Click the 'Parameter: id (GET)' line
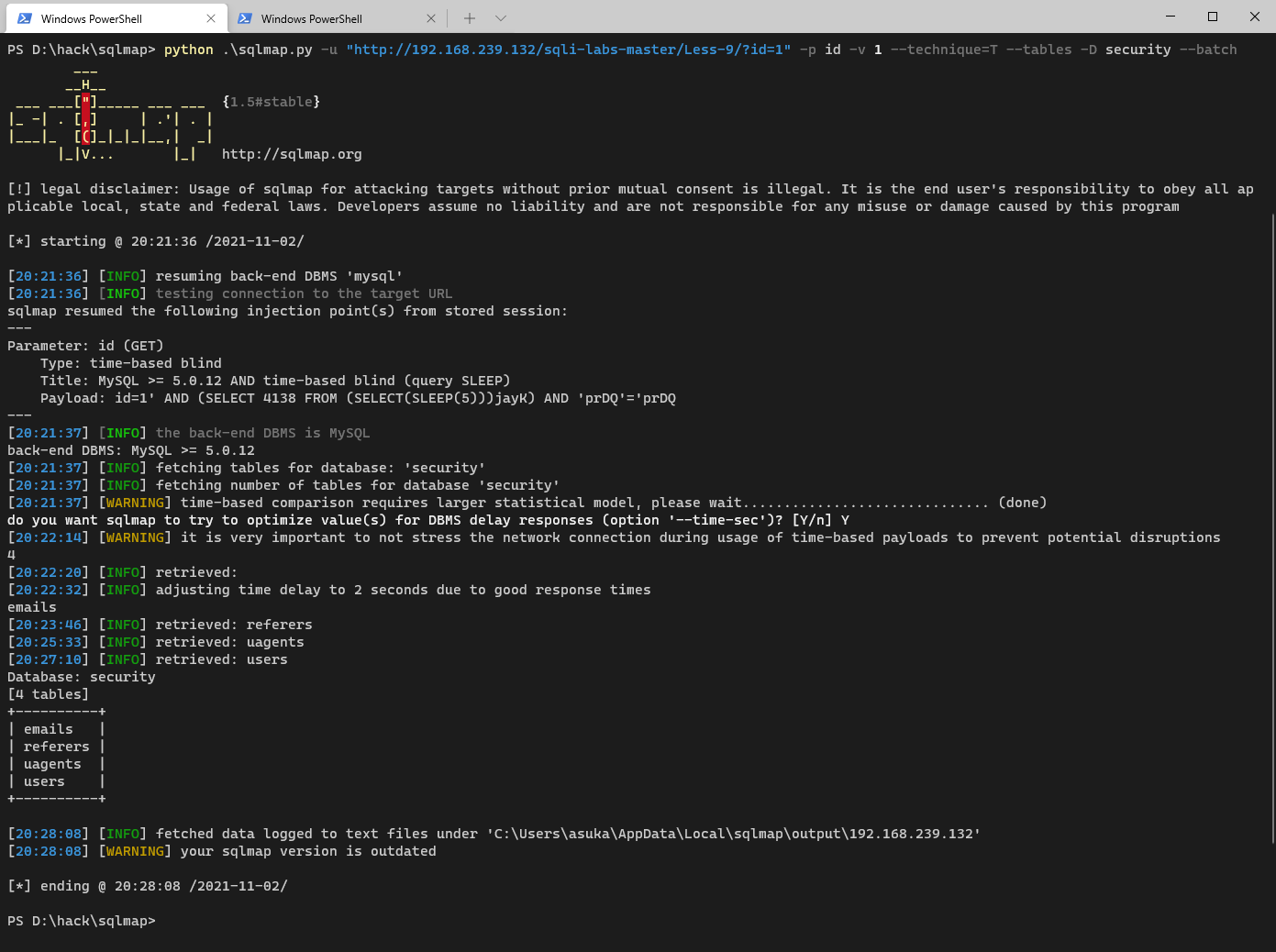The width and height of the screenshot is (1276, 952). tap(85, 346)
